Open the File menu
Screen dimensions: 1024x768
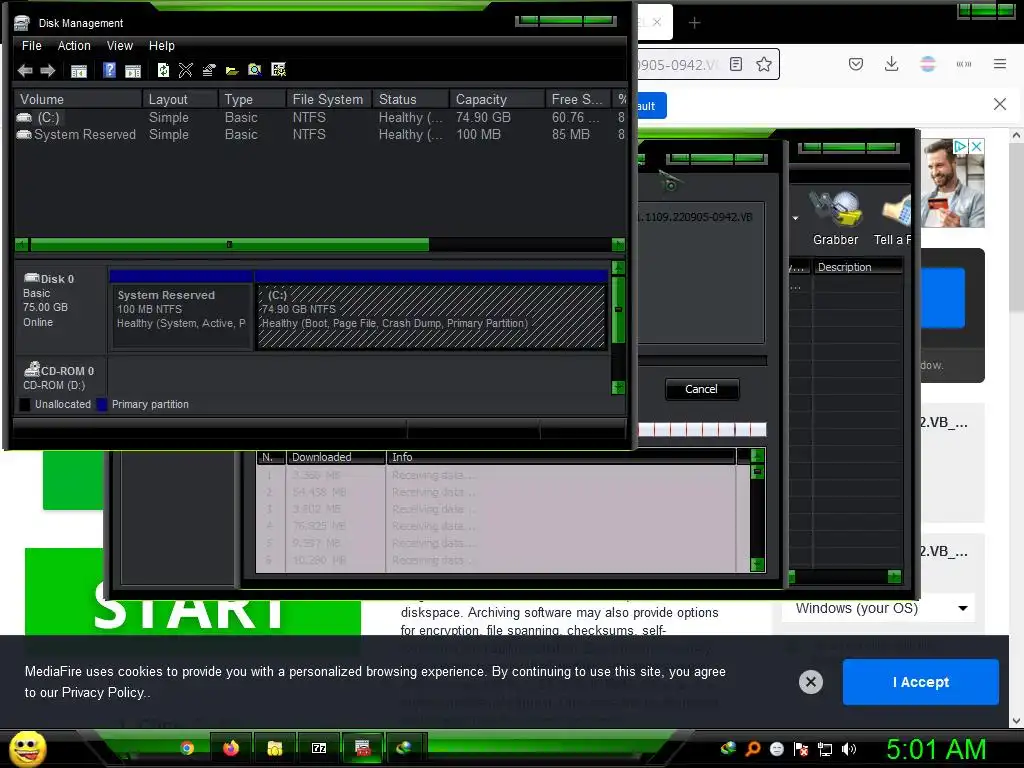click(31, 46)
